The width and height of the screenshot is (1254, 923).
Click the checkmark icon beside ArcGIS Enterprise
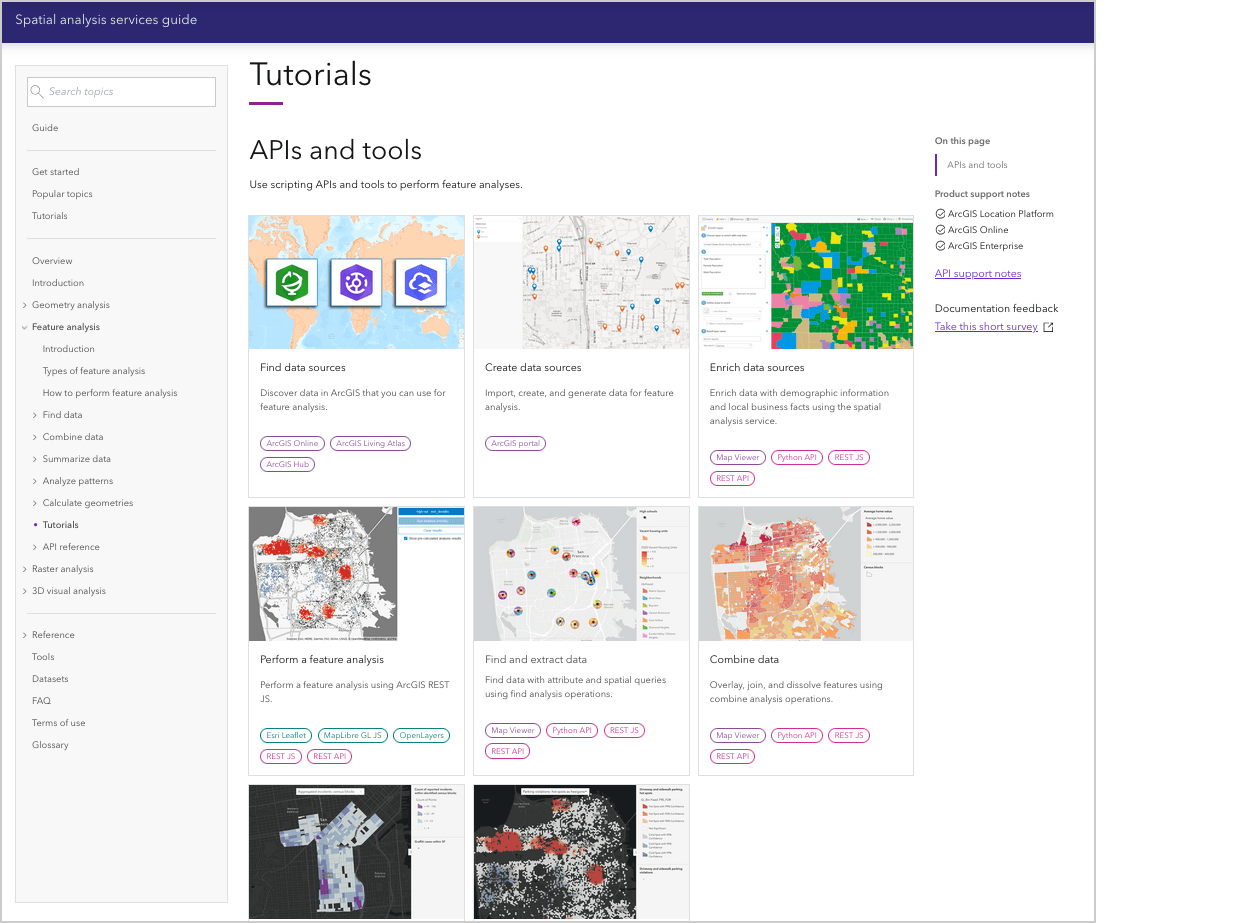938,245
